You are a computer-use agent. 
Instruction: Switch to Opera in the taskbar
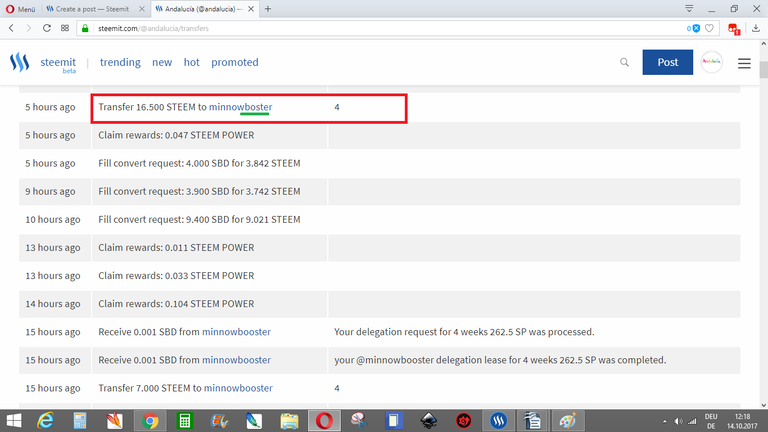point(324,421)
